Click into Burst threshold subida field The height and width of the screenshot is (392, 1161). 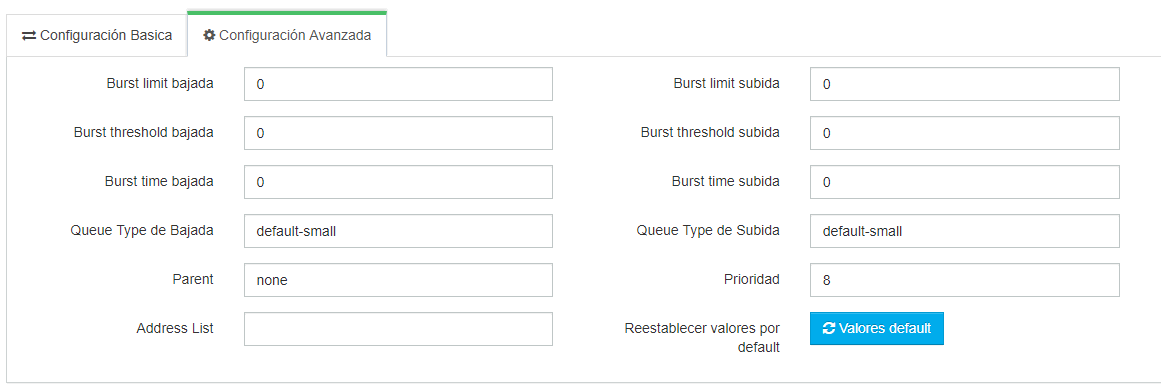coord(965,133)
